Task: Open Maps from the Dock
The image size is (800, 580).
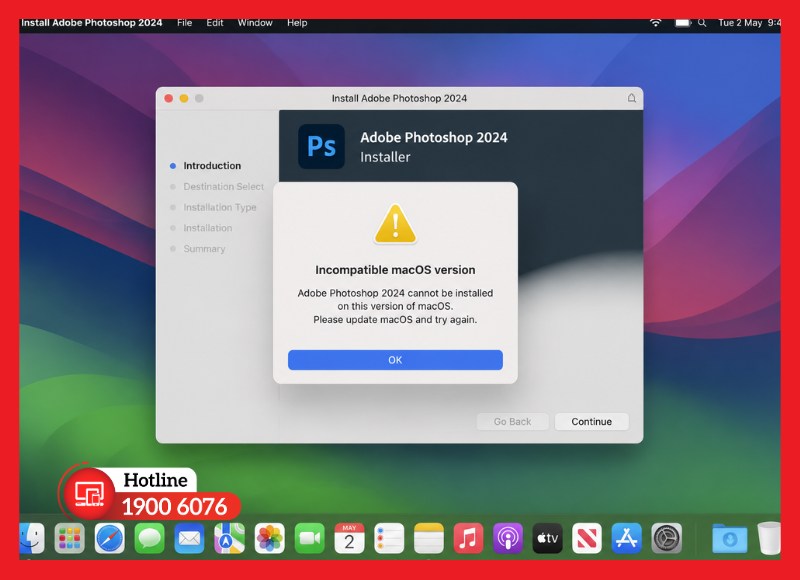Action: tap(229, 538)
